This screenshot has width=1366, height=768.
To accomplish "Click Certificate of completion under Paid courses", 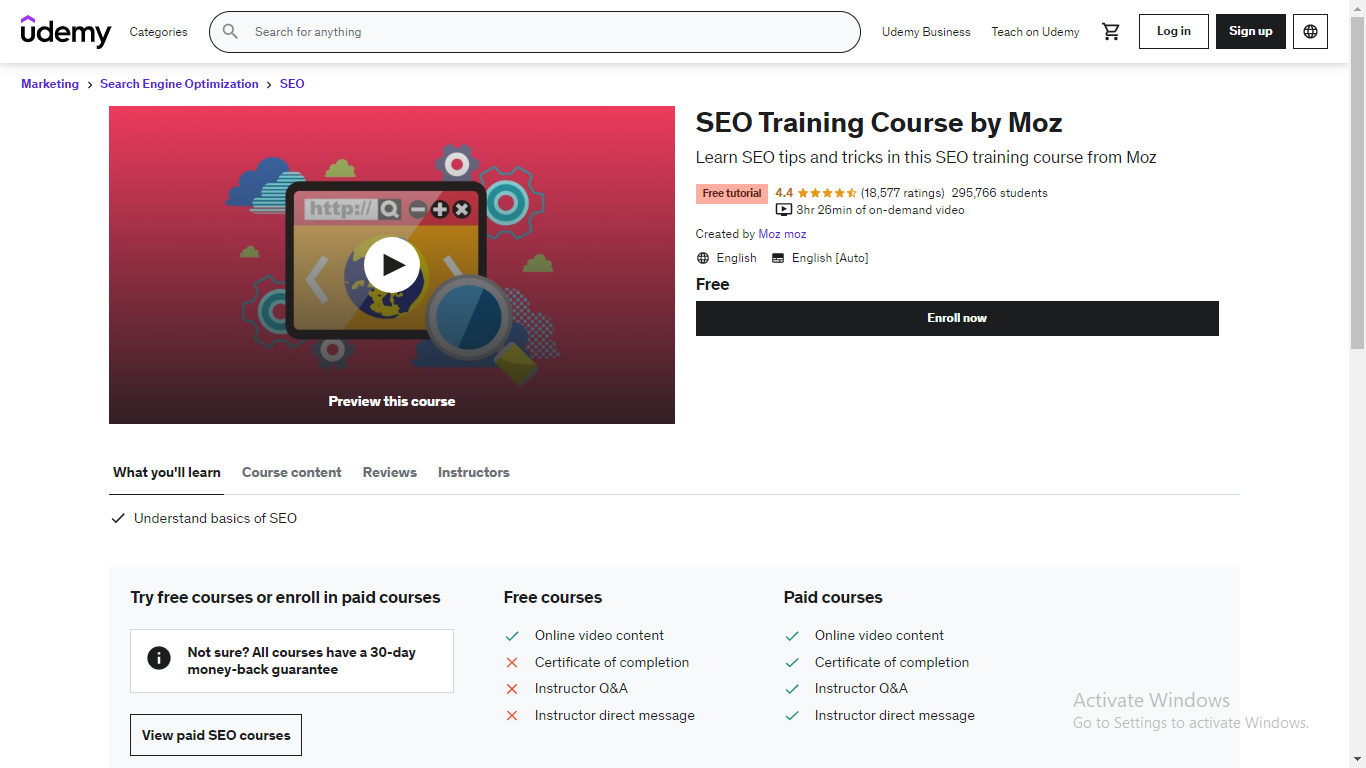I will coord(892,662).
